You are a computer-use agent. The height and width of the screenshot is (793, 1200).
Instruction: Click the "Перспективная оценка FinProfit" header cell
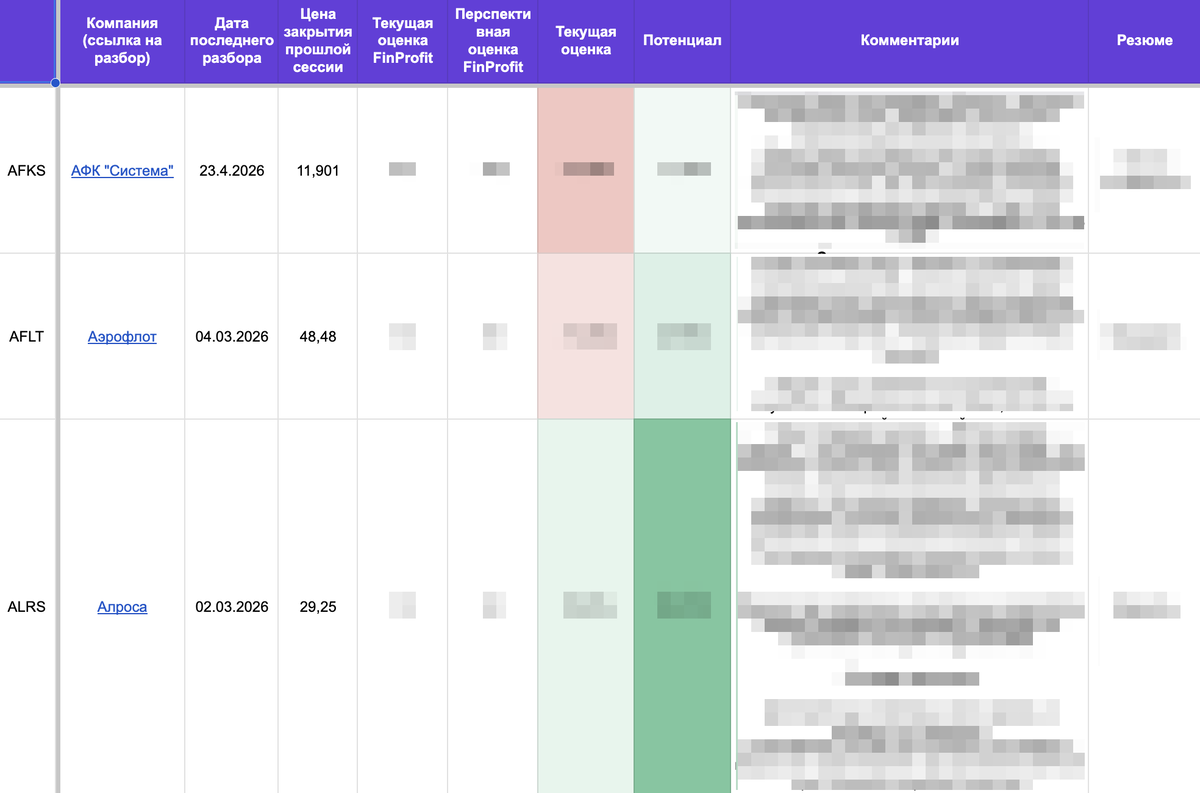pyautogui.click(x=492, y=41)
